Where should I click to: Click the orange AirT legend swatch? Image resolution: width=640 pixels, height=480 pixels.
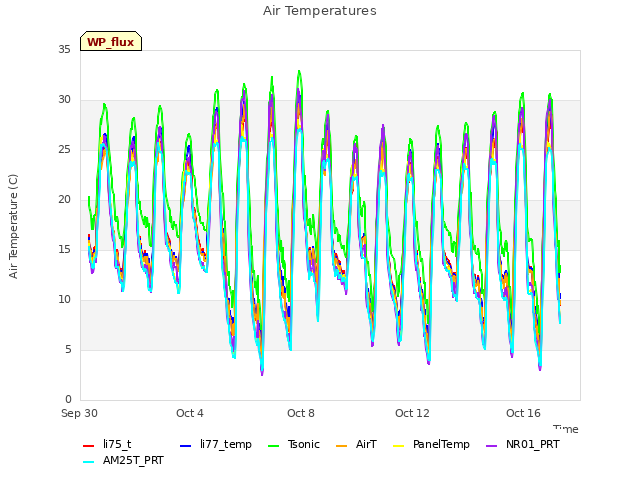point(341,446)
